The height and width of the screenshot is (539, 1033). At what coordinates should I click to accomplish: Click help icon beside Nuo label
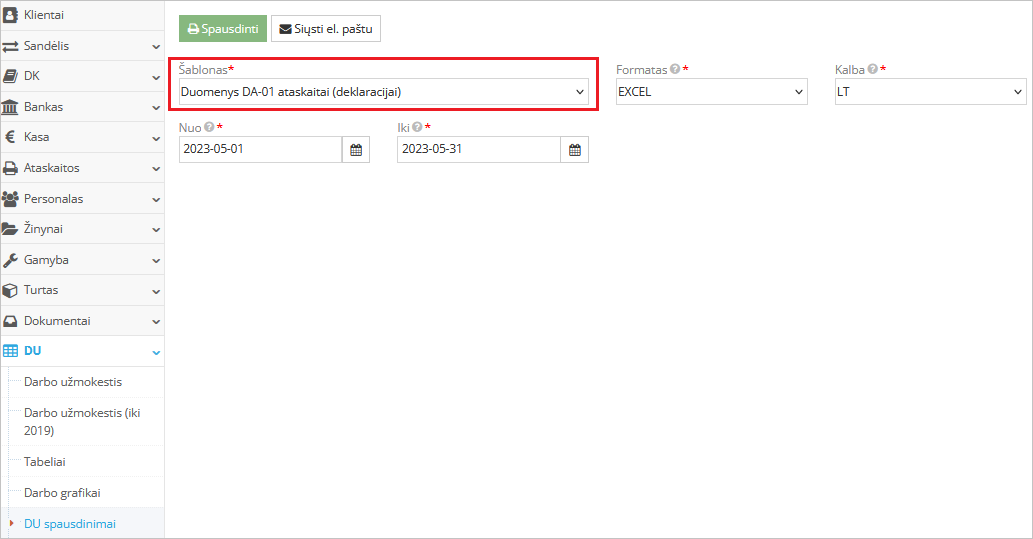click(x=209, y=128)
